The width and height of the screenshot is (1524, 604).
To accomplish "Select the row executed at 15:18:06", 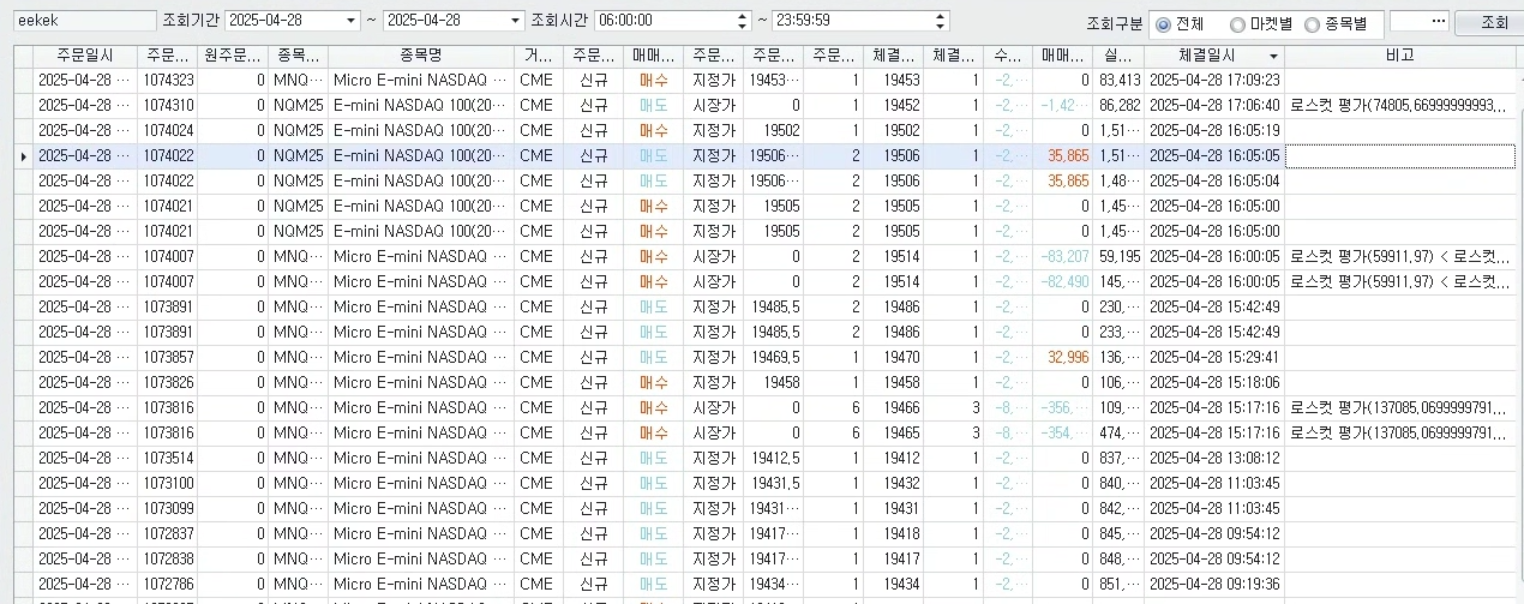I will (x=765, y=383).
